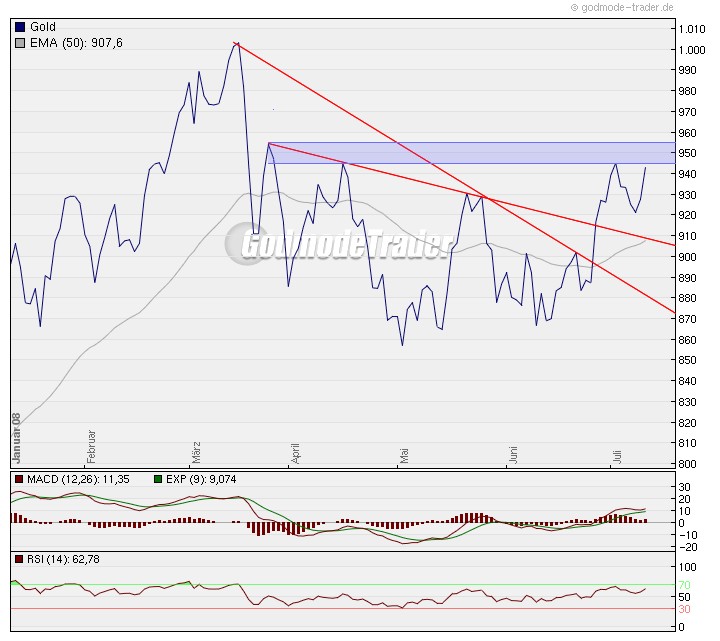Click the 'Mai' month axis label
720x641 pixels.
point(404,456)
